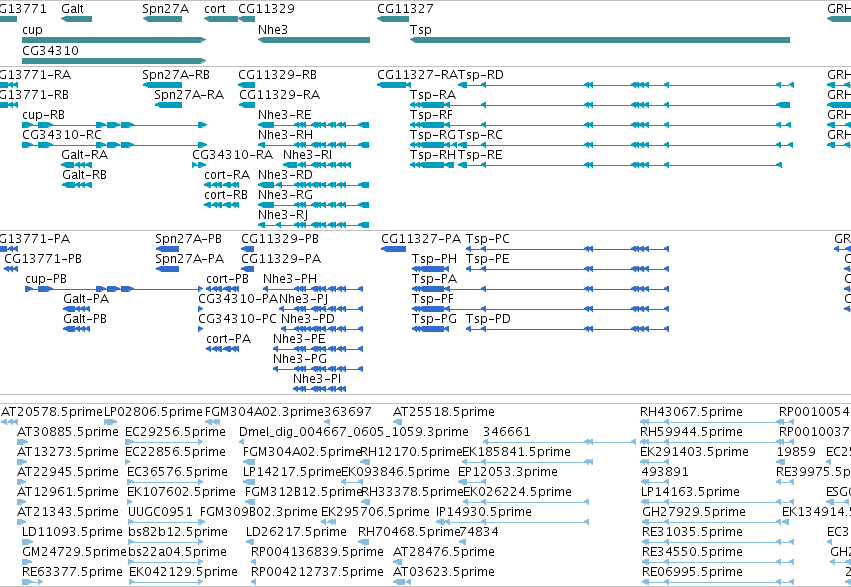851x587 pixels.
Task: Click transcript label Nhe3-RJ
Action: (283, 215)
